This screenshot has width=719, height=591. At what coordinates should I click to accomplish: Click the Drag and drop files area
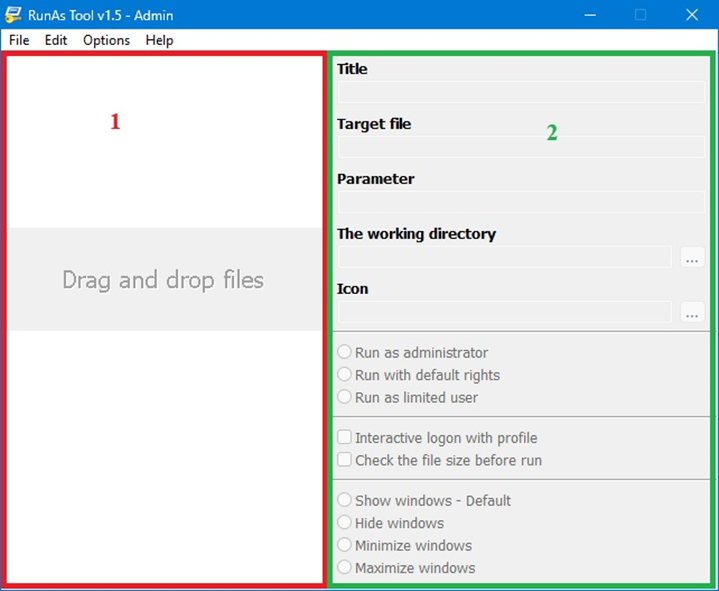164,280
